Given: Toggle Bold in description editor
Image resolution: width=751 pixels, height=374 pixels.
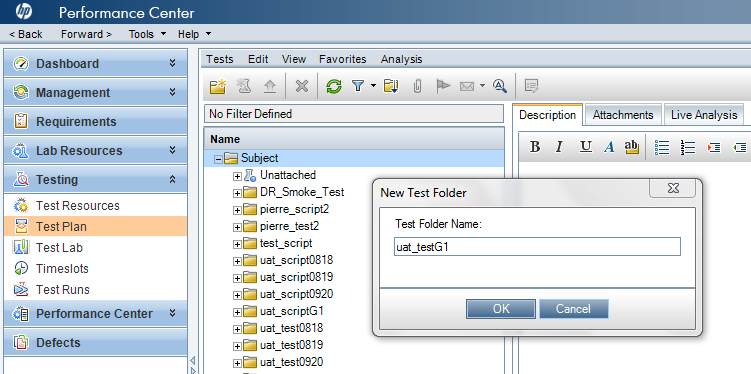Looking at the screenshot, I should [x=535, y=147].
